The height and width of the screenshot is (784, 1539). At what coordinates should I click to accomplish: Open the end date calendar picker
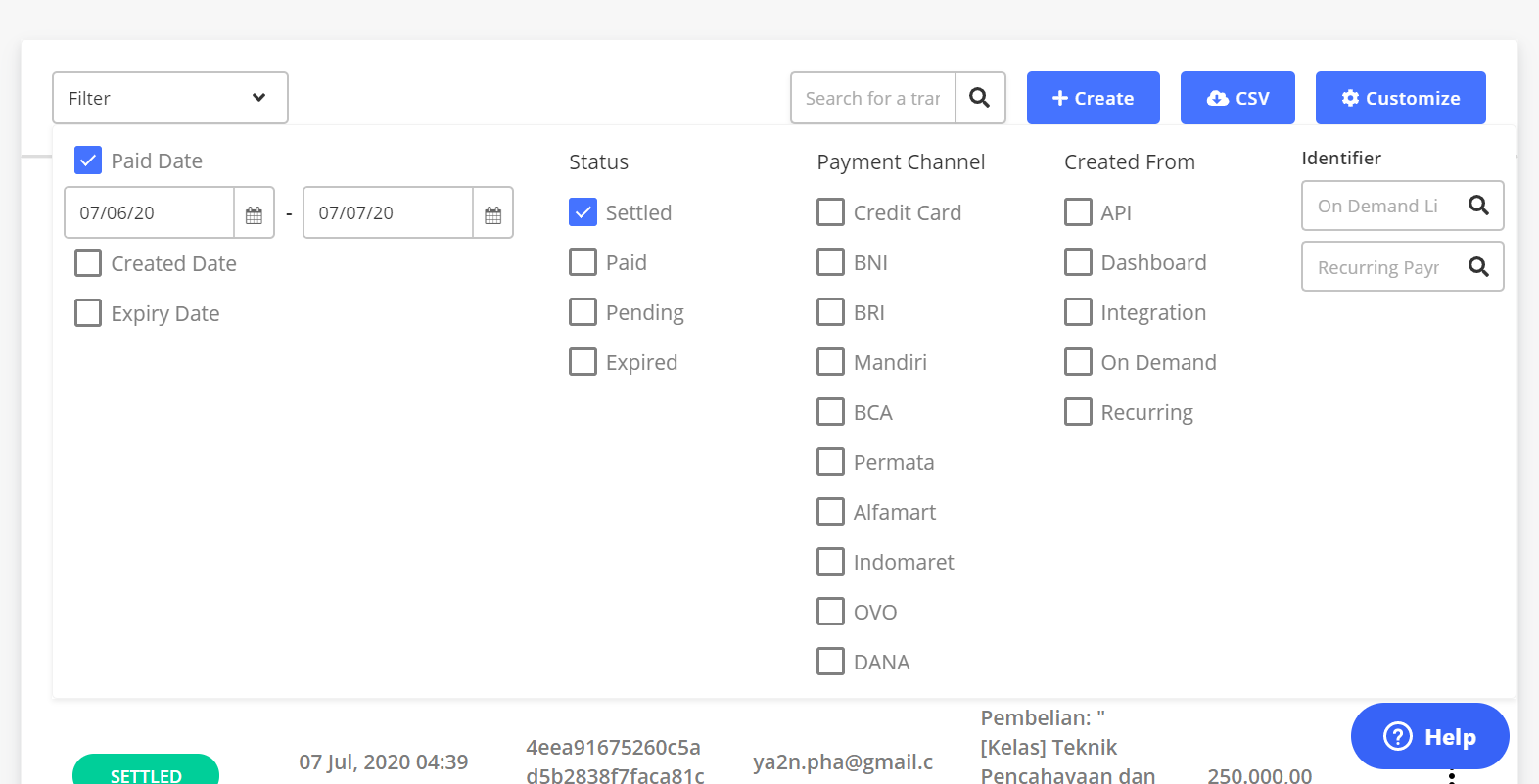[x=492, y=213]
